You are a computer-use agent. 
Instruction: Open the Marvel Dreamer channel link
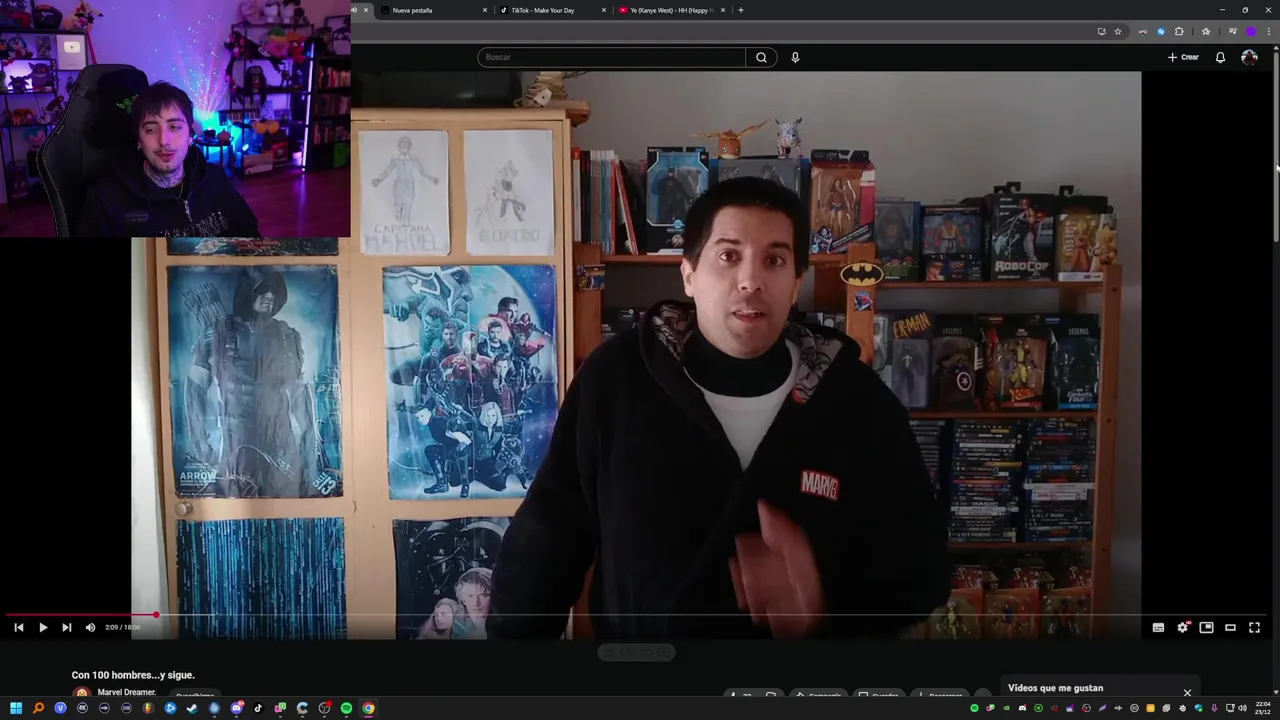coord(127,692)
